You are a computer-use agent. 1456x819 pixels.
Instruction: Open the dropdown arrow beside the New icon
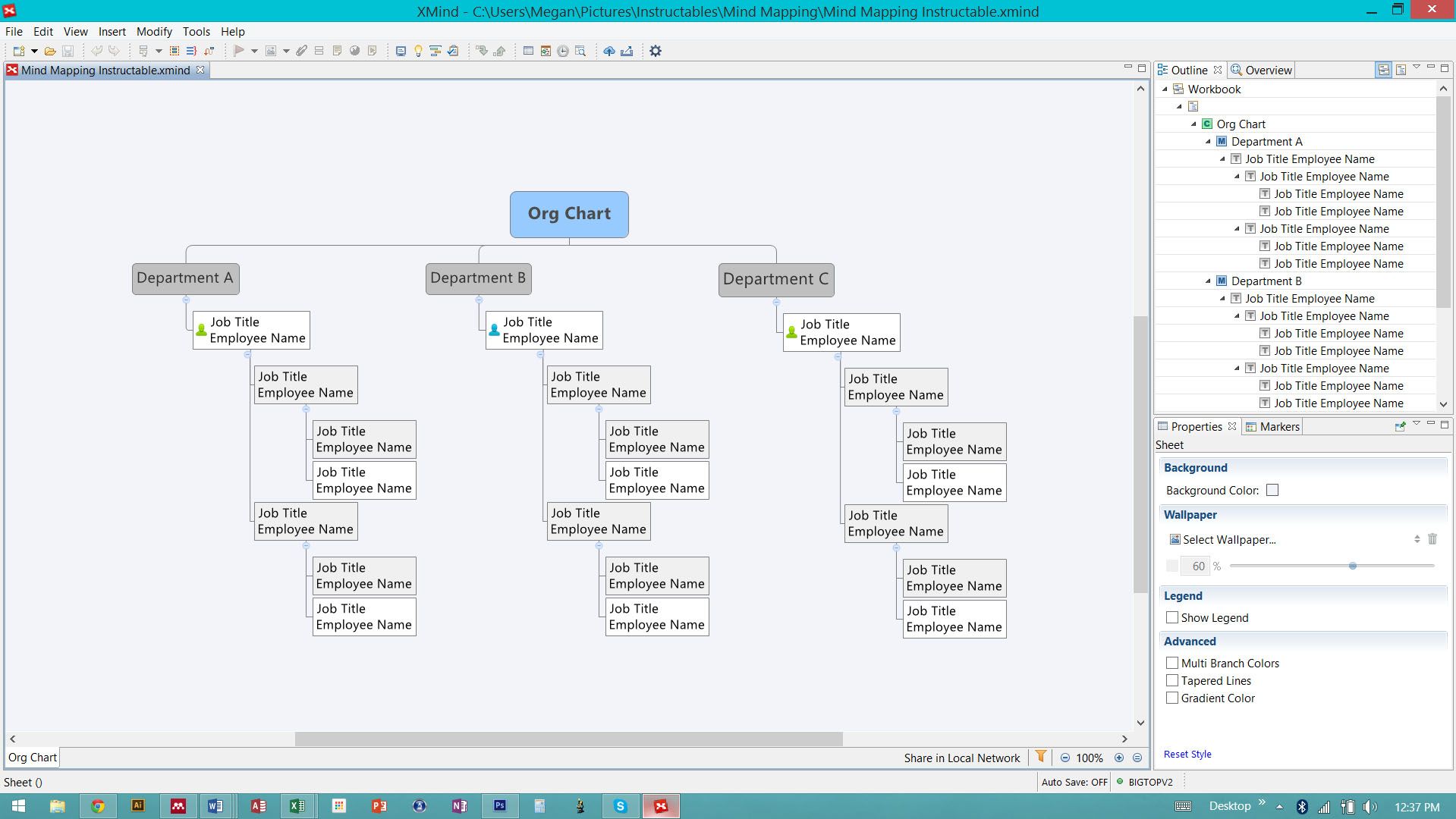pos(34,51)
